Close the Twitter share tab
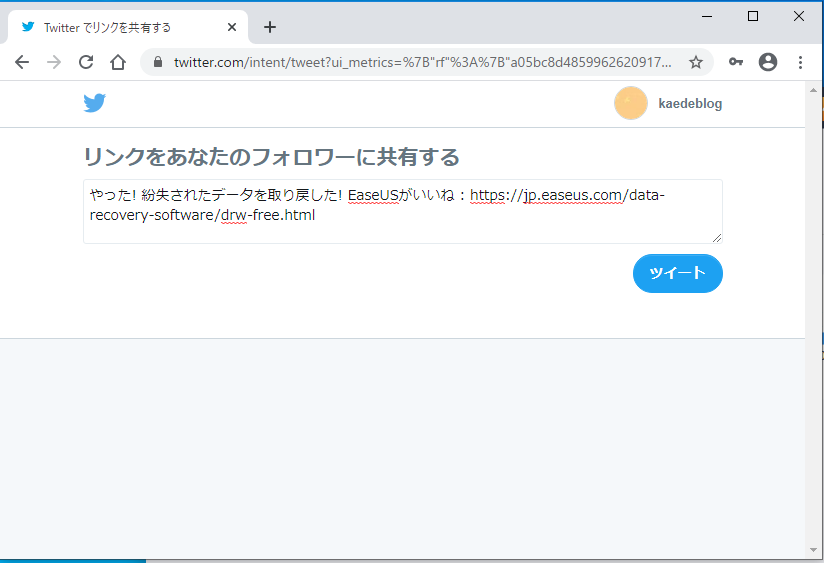This screenshot has height=563, width=824. pos(232,27)
